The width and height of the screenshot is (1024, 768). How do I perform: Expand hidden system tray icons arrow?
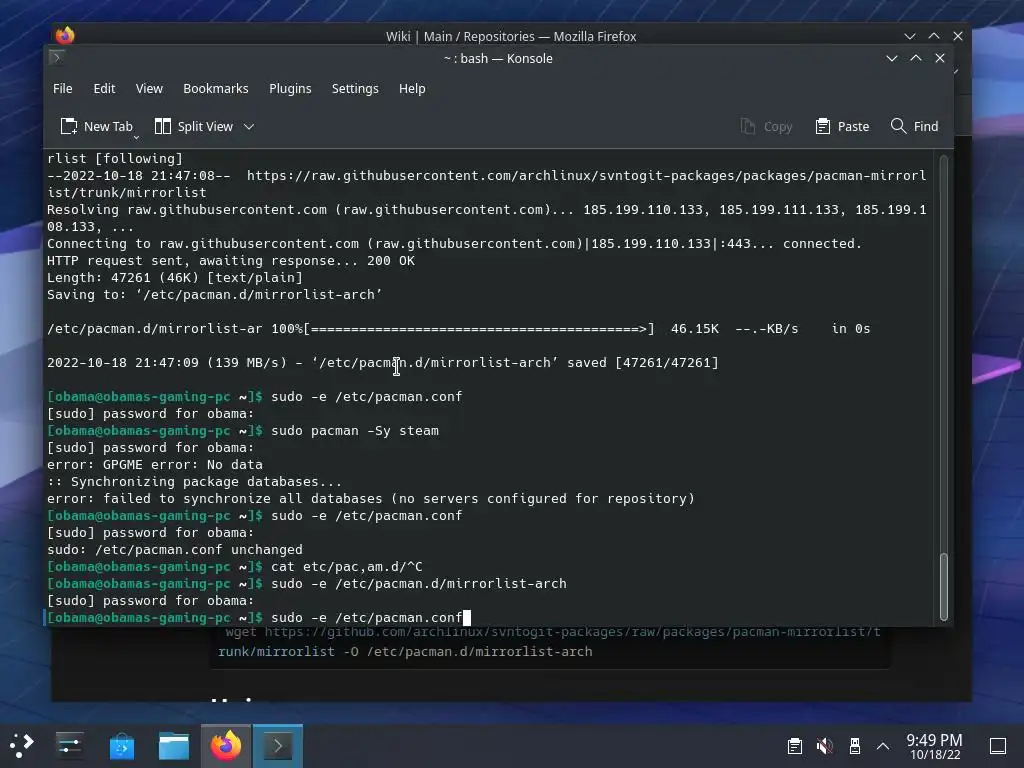click(883, 746)
